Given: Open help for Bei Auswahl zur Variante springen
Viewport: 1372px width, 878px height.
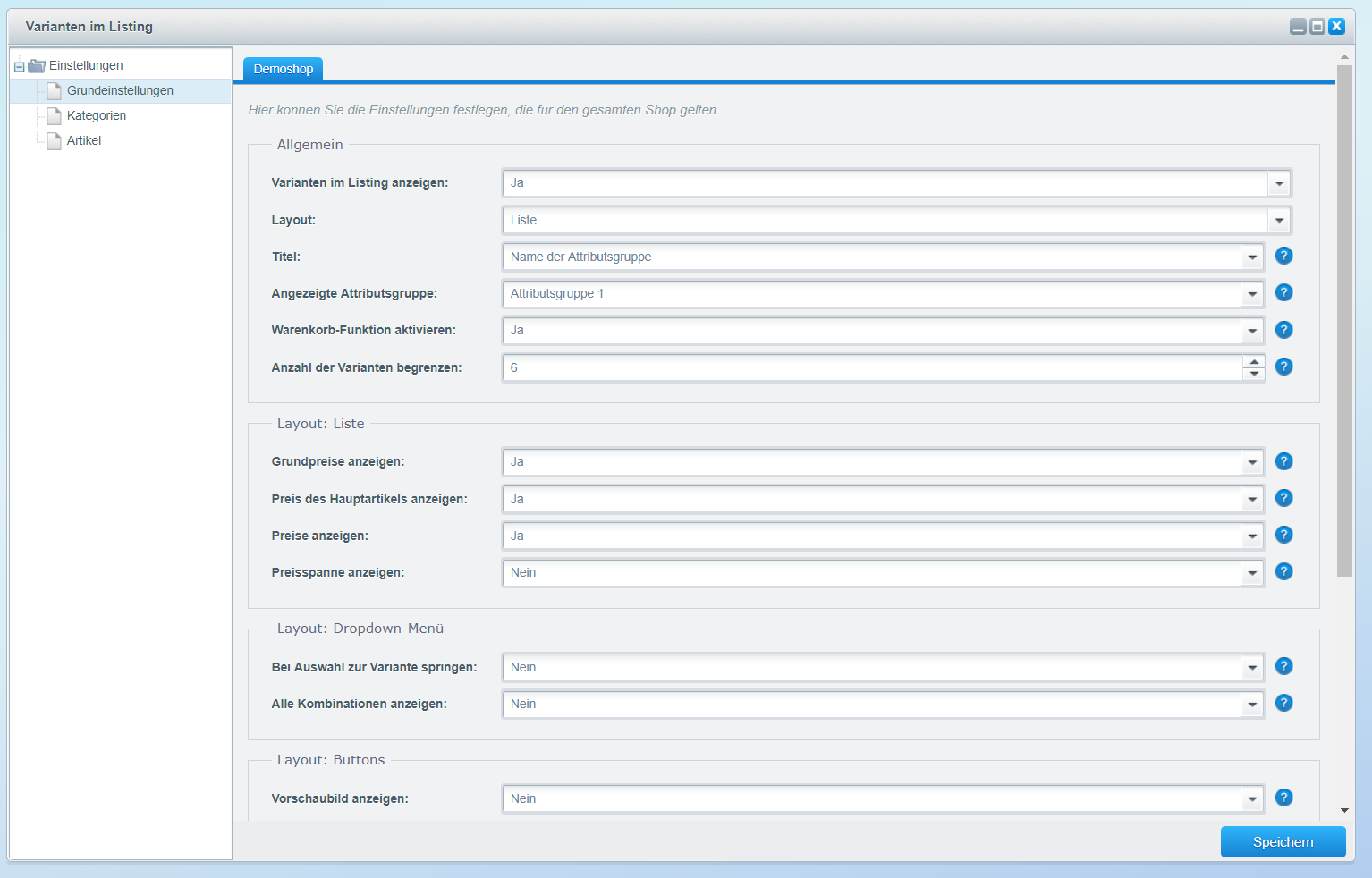Looking at the screenshot, I should point(1283,666).
